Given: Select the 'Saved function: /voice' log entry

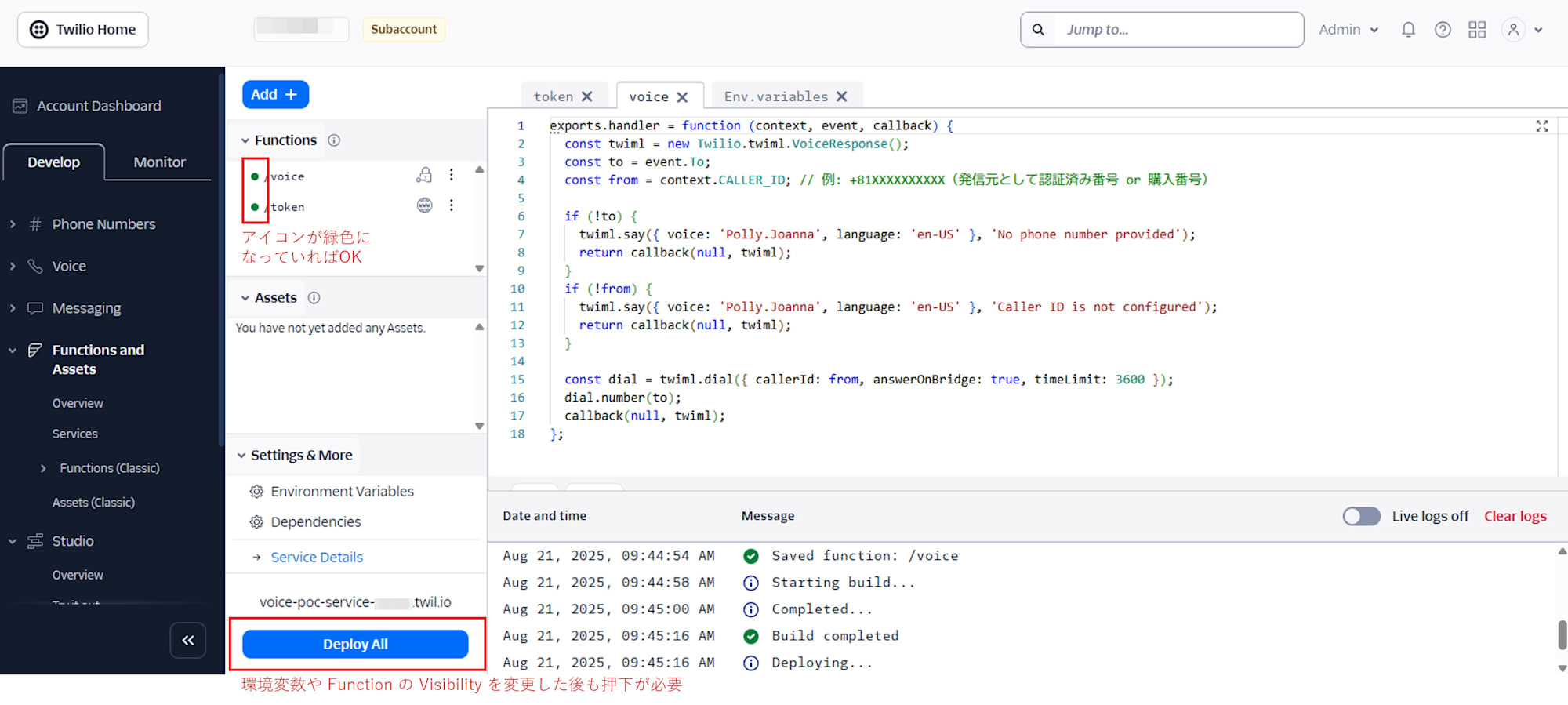Looking at the screenshot, I should (x=864, y=556).
